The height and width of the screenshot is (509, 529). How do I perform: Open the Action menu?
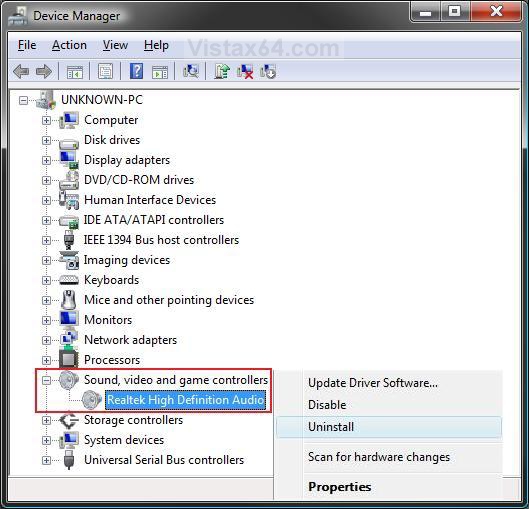[x=69, y=45]
